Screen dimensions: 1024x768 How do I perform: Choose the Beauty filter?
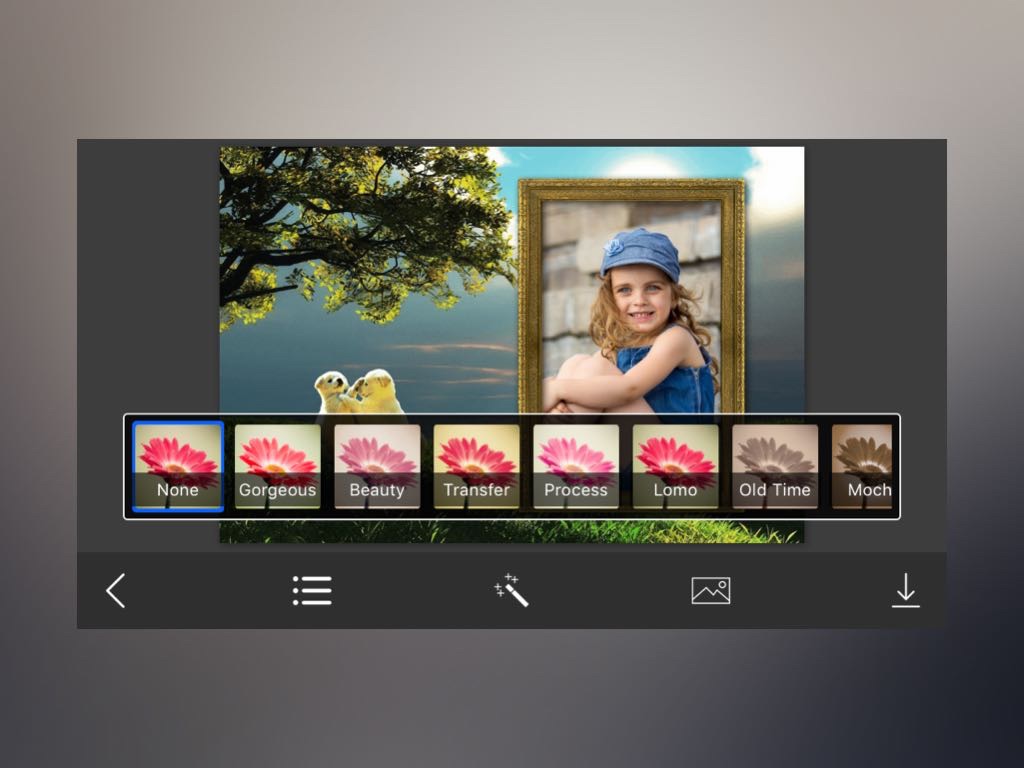pos(377,466)
